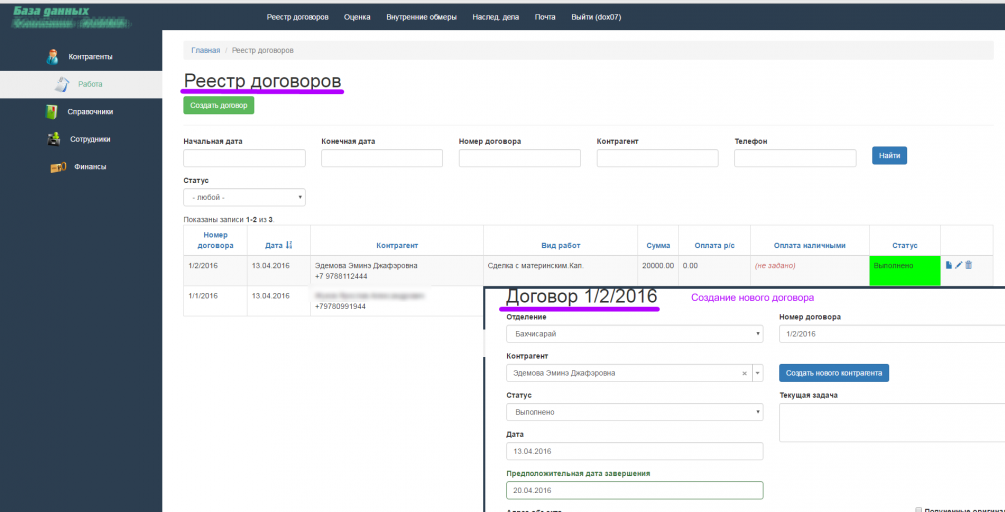Viewport: 1005px width, 512px height.
Task: Focus the Номер договора filter field
Action: click(x=520, y=158)
